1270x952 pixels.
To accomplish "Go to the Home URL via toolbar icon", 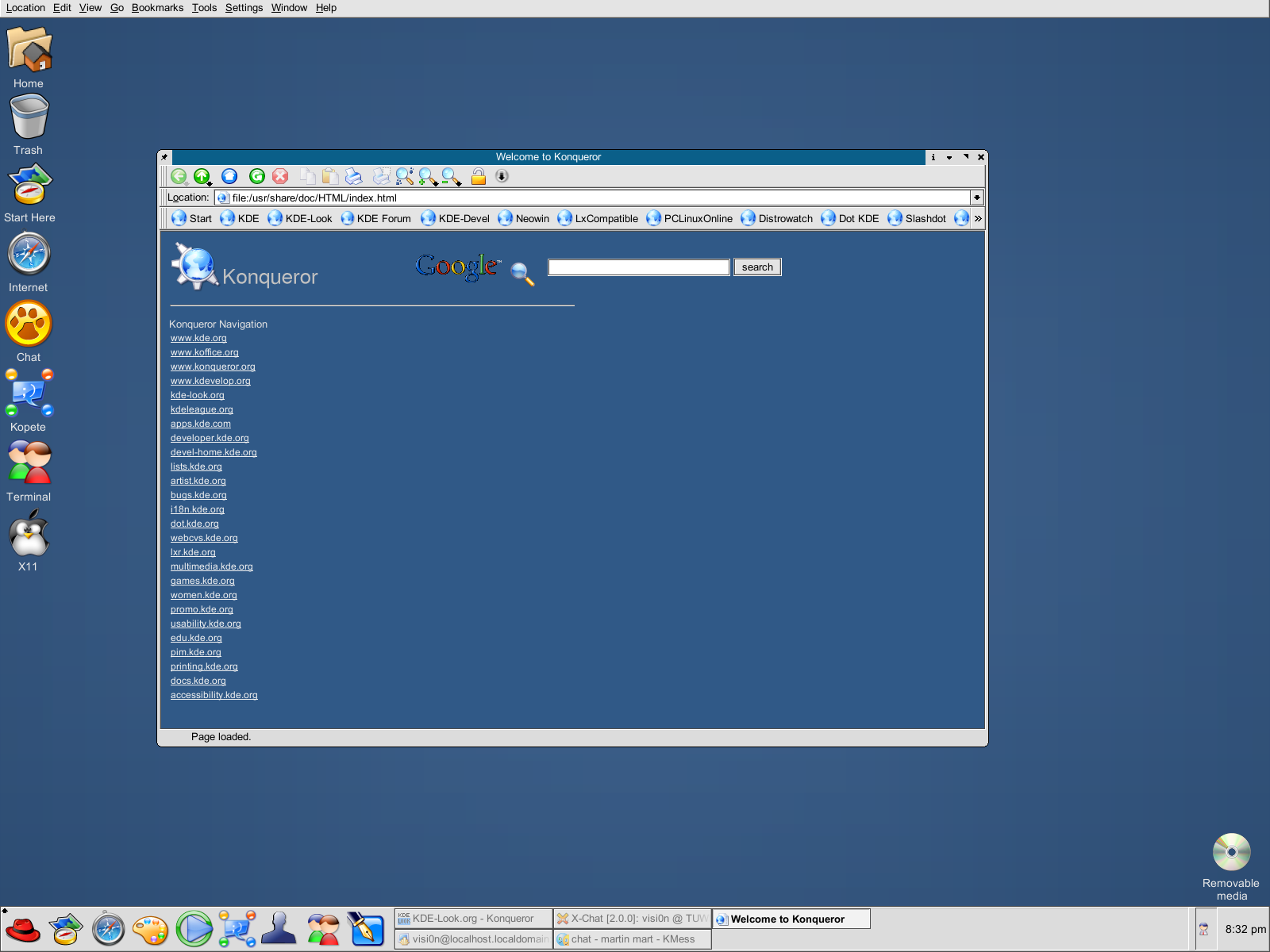I will click(x=229, y=176).
